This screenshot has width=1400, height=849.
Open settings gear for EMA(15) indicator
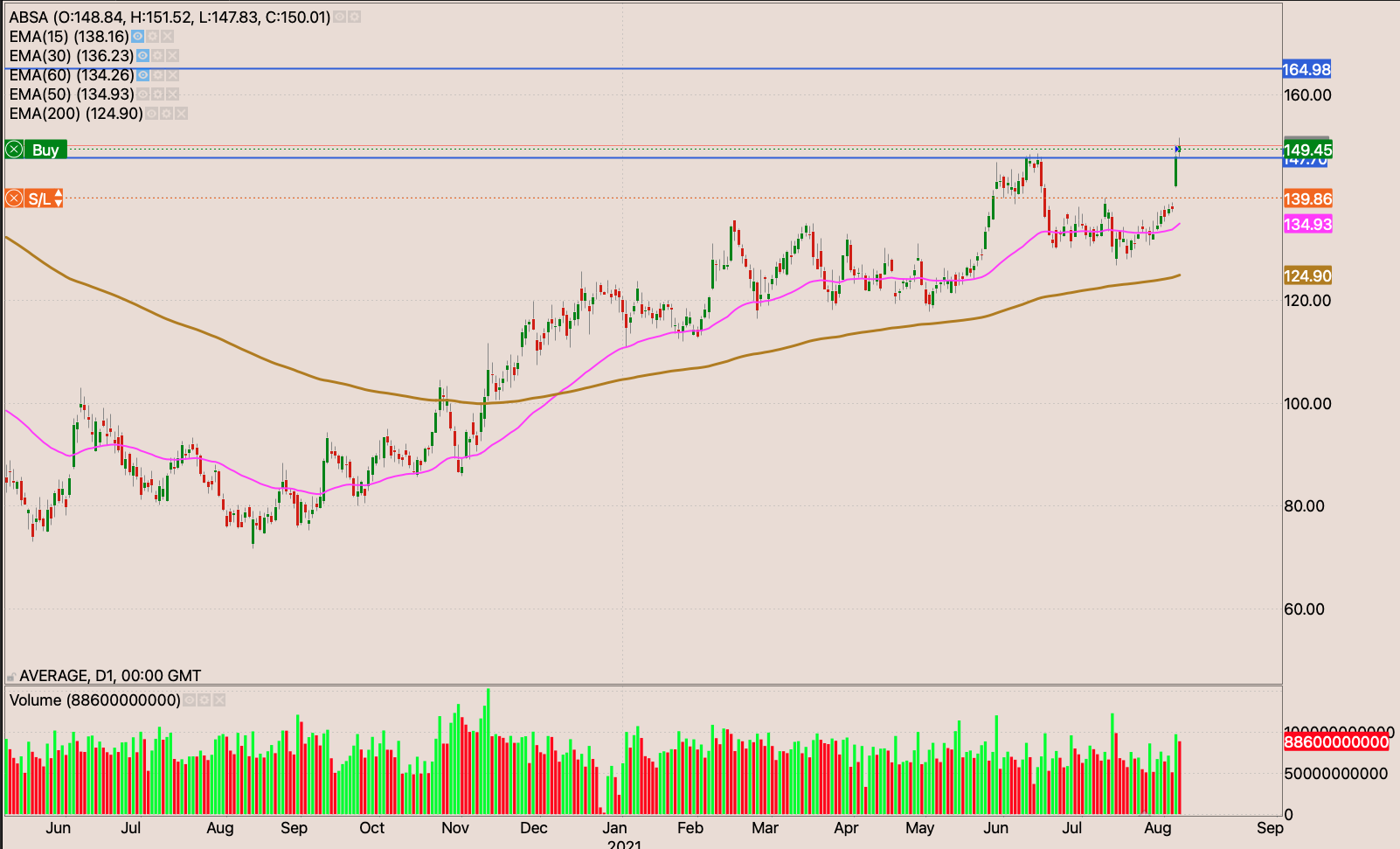pos(152,37)
